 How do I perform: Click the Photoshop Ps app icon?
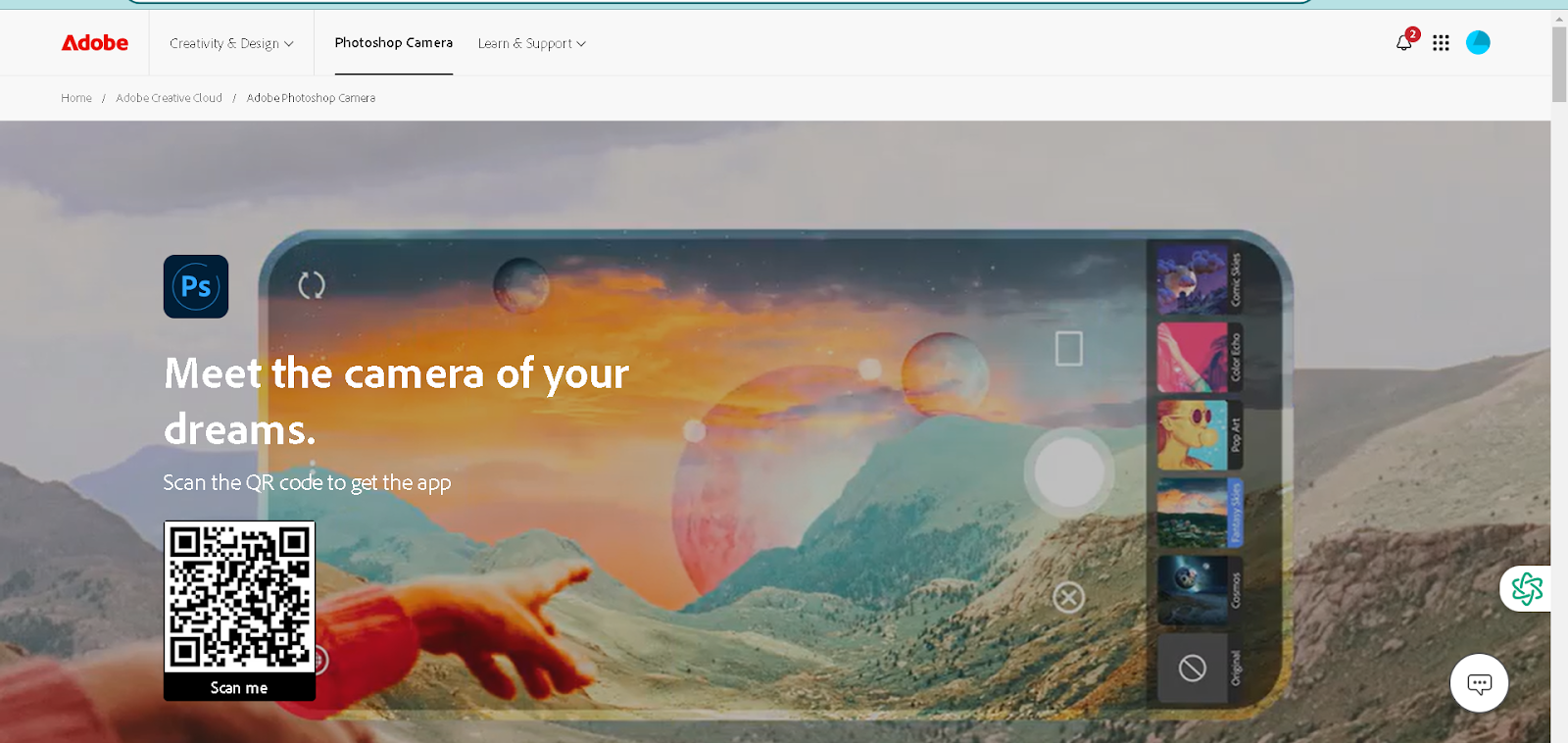point(196,286)
